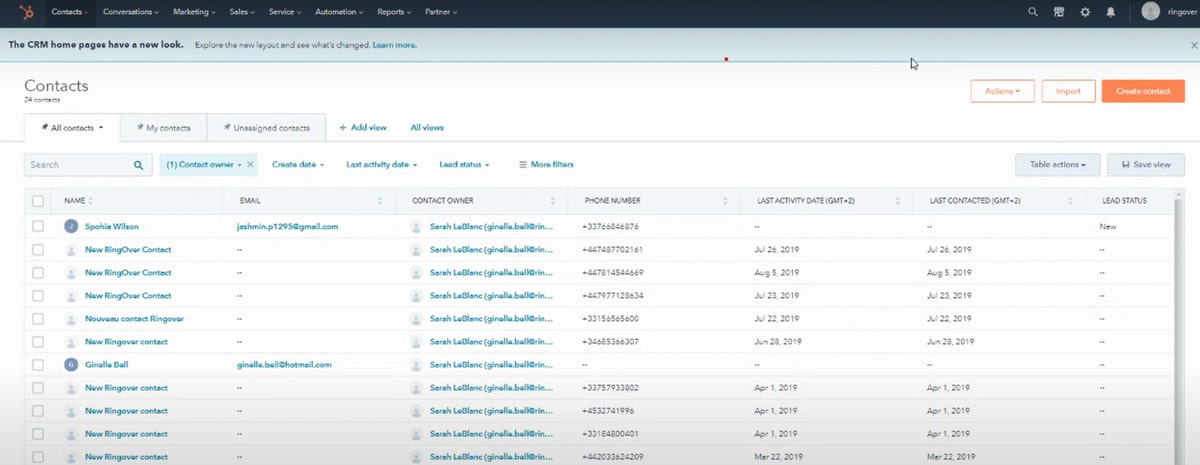1200x465 pixels.
Task: Click the Ginelle Bell avatar icon
Action: pos(71,365)
